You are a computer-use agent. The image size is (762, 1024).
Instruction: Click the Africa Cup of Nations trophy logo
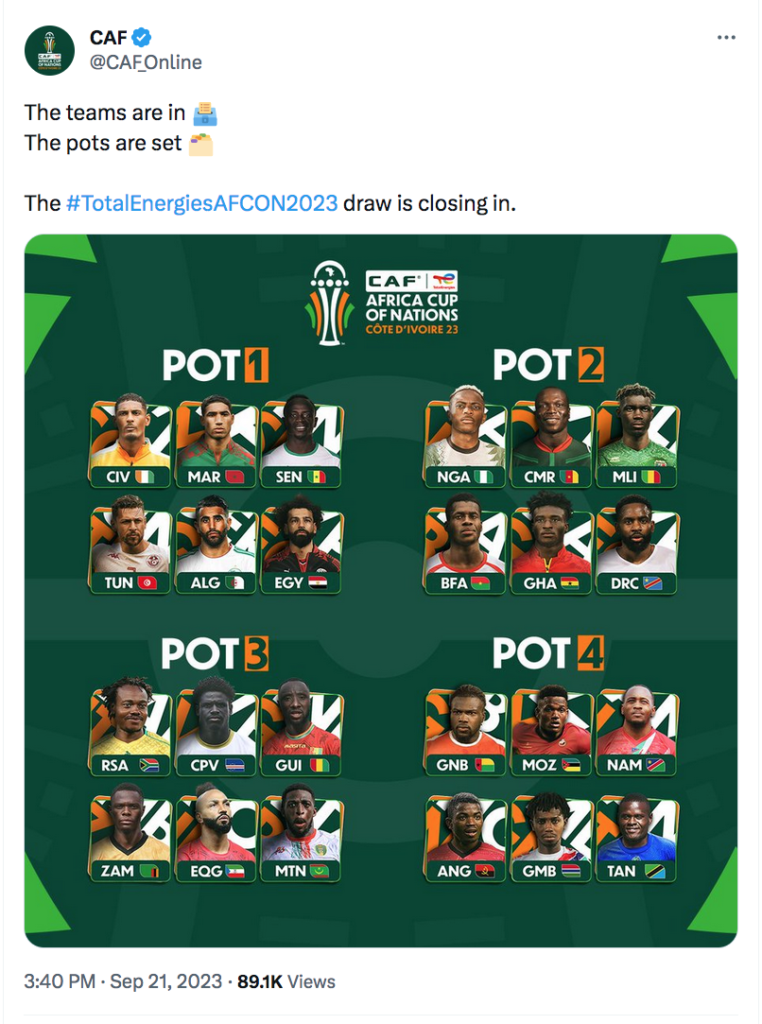pos(329,302)
